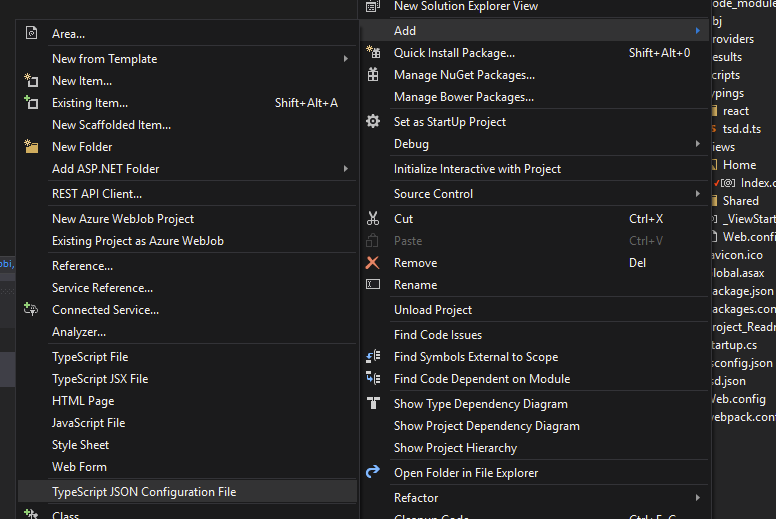Add a JavaScript File
Screen dimensions: 776x519
point(187,423)
